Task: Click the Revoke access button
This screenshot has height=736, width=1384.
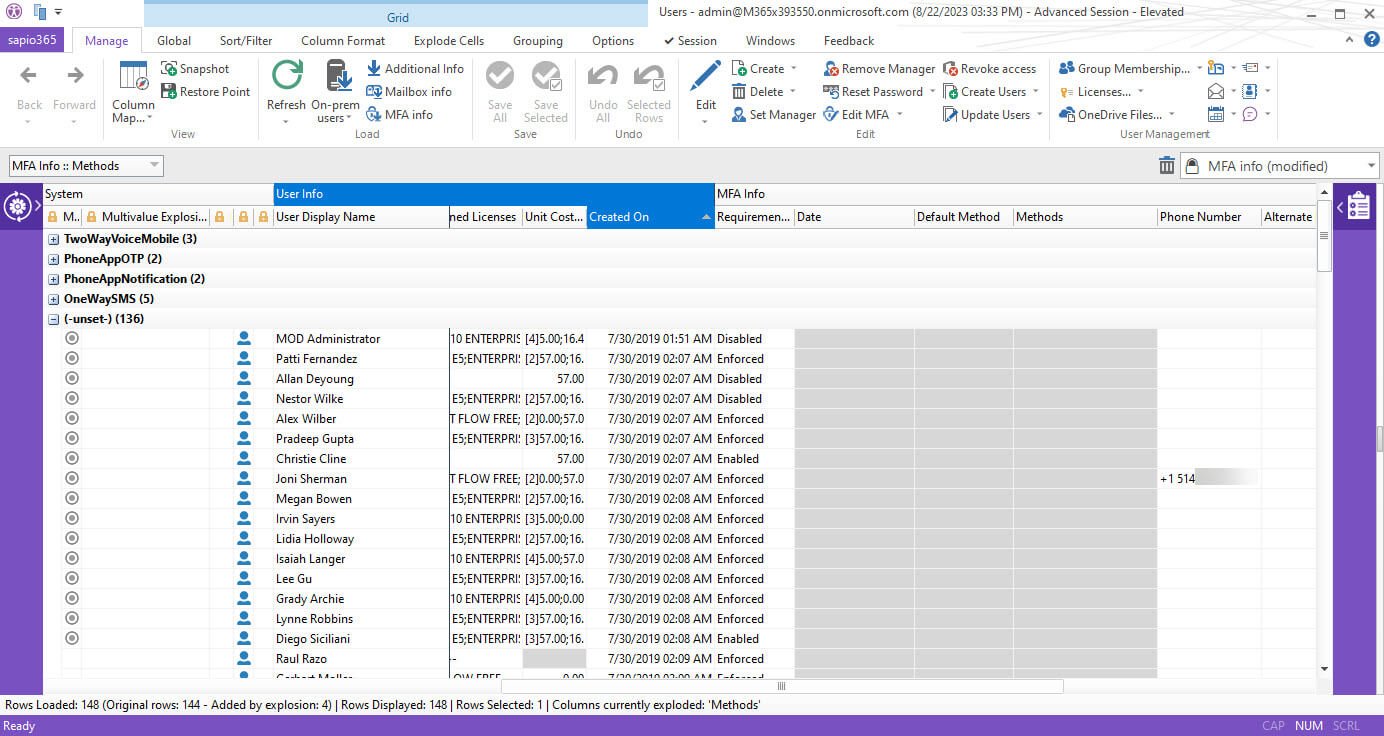Action: pos(989,69)
